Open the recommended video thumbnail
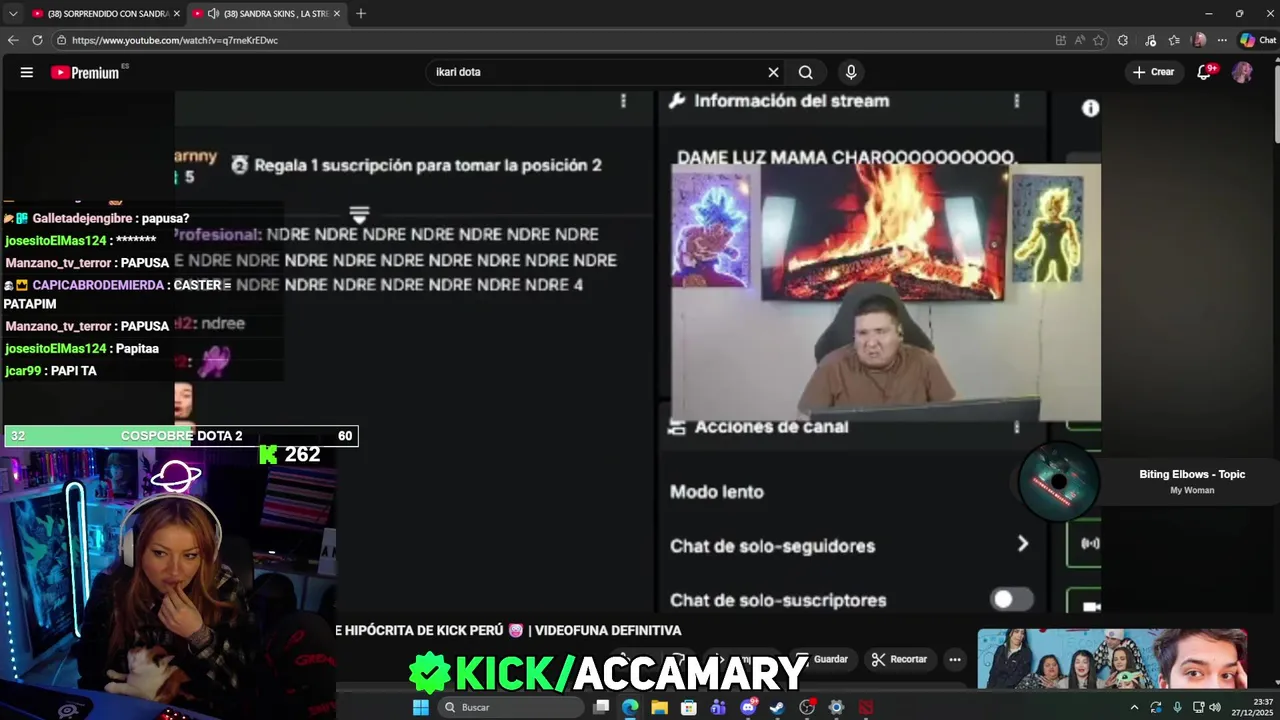Image resolution: width=1280 pixels, height=720 pixels. [1112, 659]
